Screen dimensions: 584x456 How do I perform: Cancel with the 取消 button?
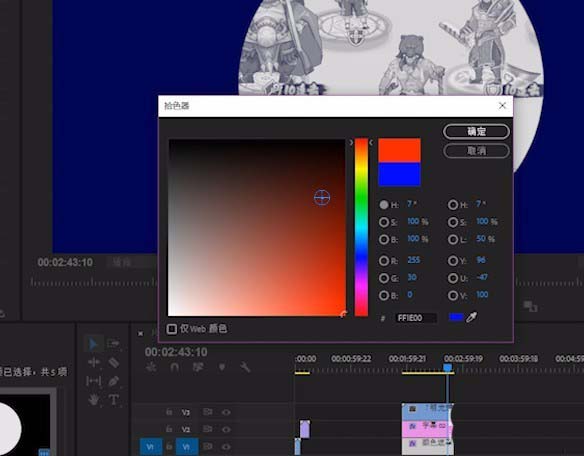tap(476, 151)
